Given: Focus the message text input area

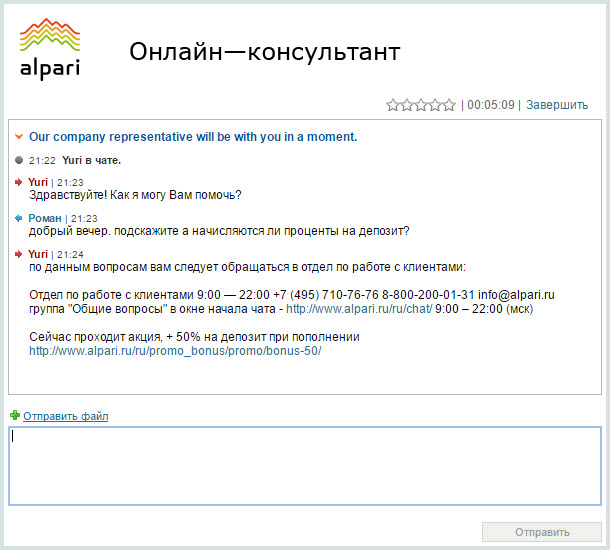Looking at the screenshot, I should tap(305, 466).
